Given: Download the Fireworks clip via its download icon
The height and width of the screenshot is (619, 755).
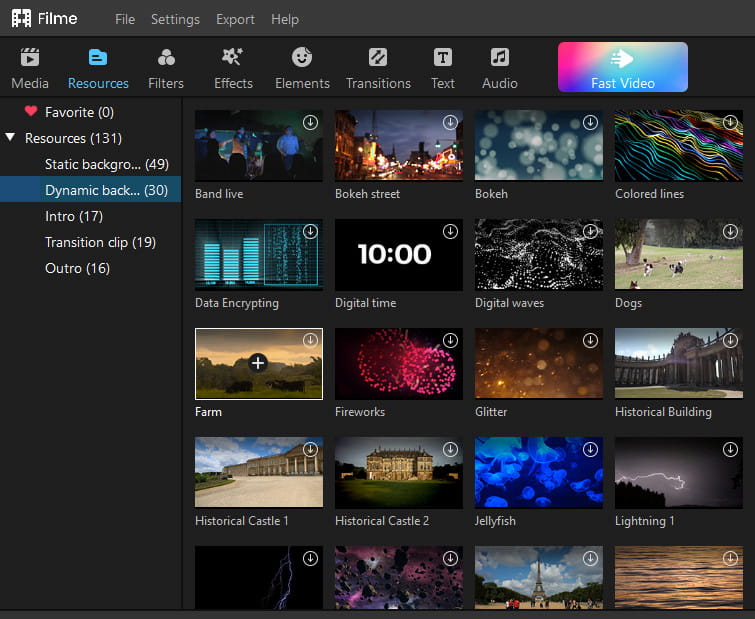Looking at the screenshot, I should [x=450, y=340].
